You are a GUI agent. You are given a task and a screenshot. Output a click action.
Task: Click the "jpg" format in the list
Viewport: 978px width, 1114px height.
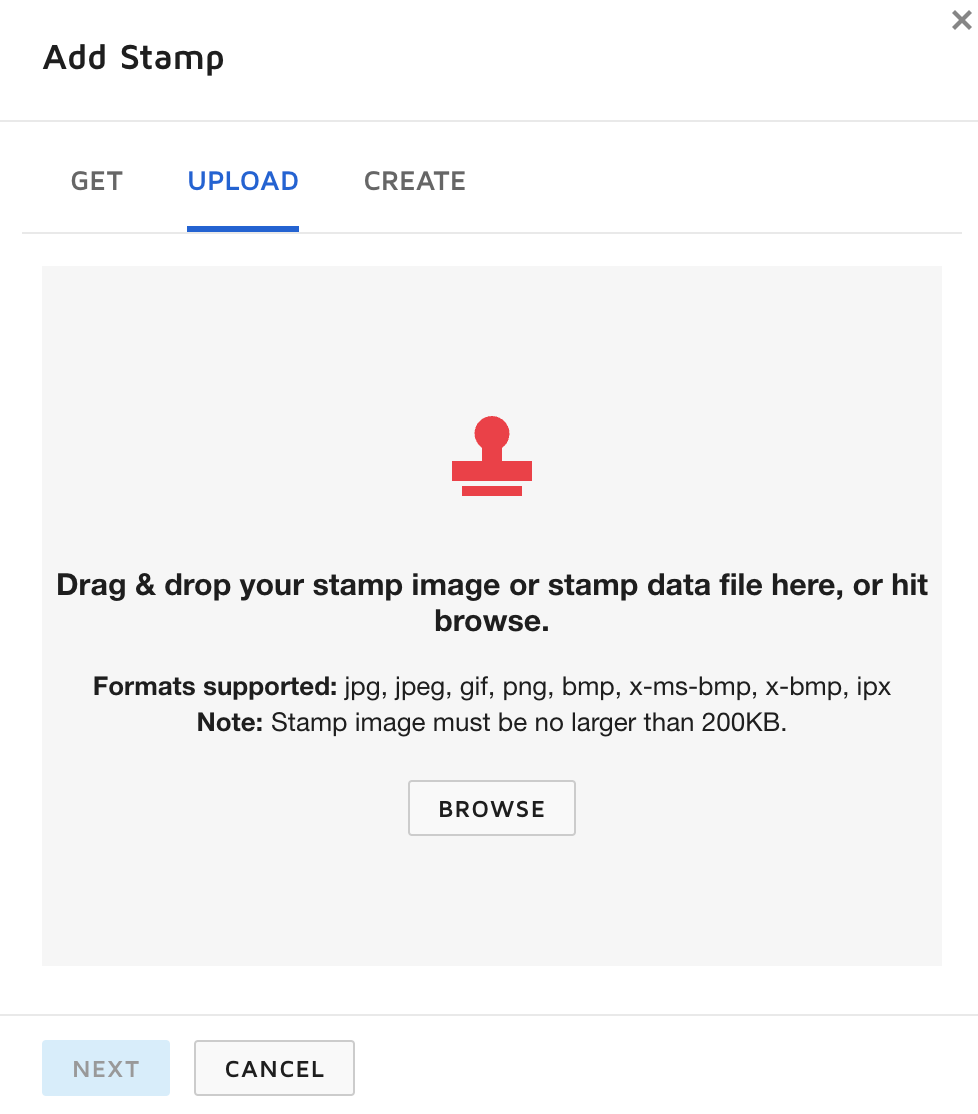click(x=363, y=687)
